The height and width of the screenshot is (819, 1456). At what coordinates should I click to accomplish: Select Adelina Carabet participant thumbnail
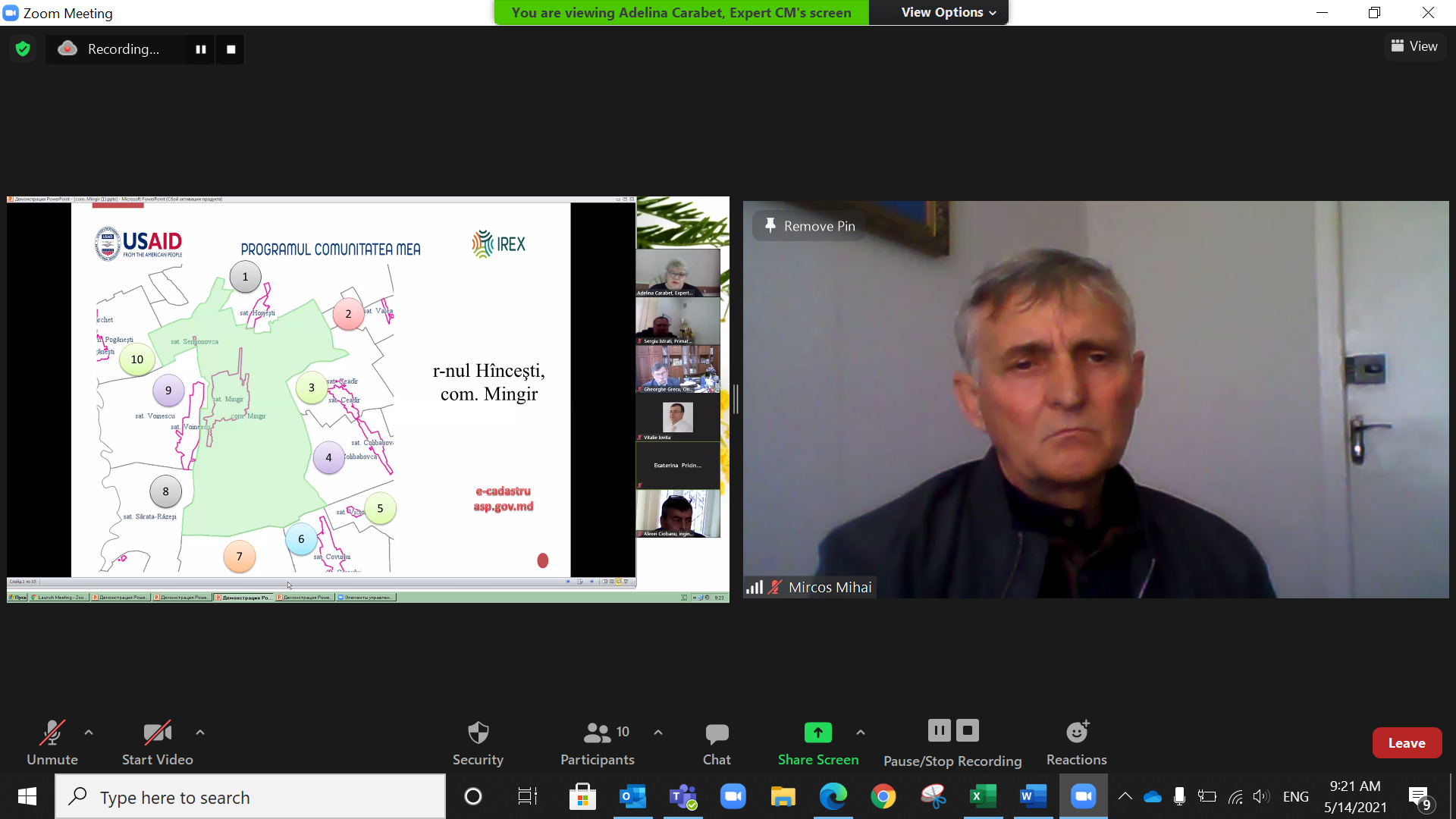coord(678,272)
